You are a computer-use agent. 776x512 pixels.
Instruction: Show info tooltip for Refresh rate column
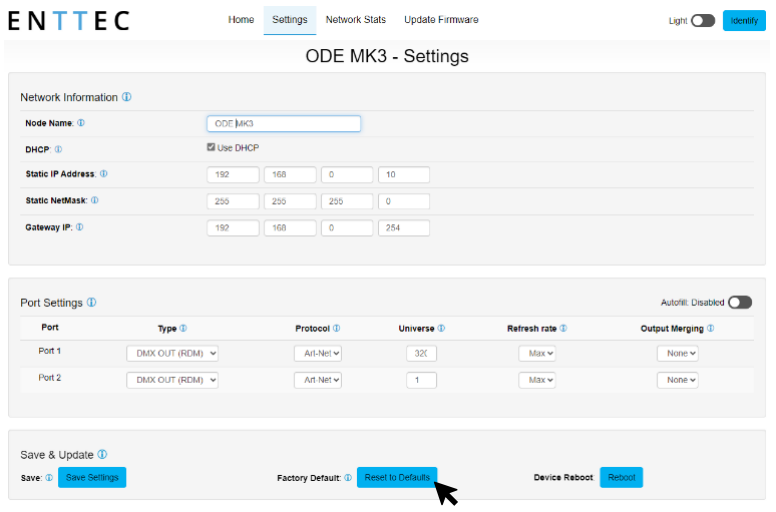[563, 328]
